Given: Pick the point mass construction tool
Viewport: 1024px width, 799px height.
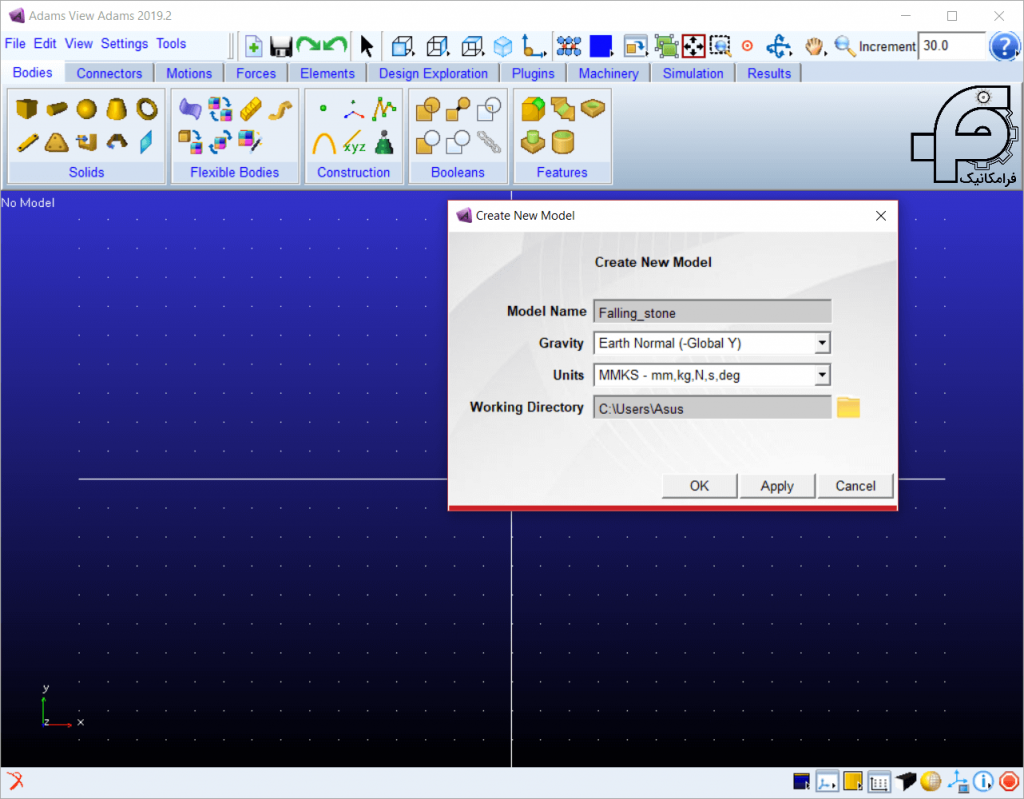Looking at the screenshot, I should coord(384,142).
